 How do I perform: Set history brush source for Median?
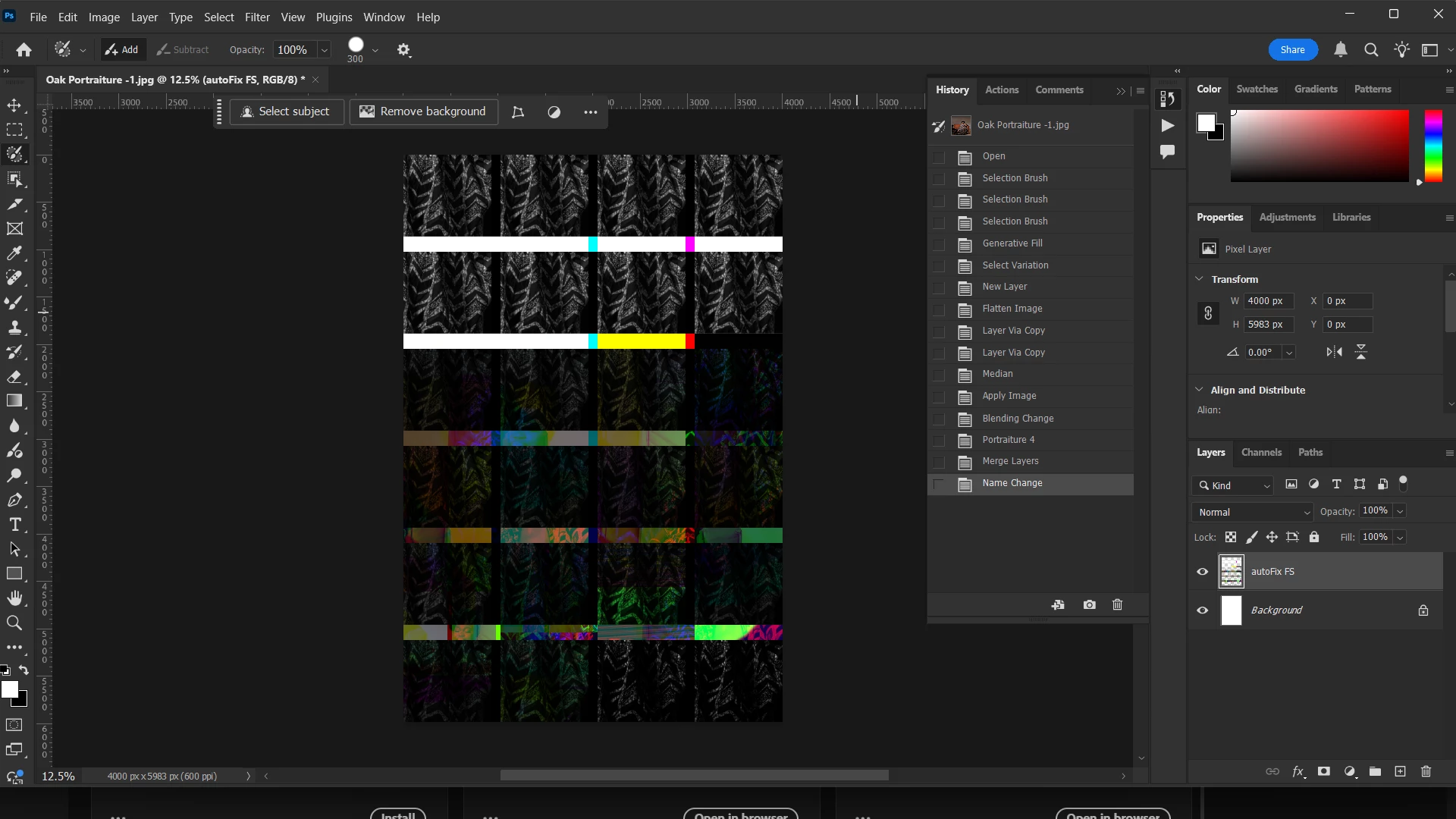pos(939,375)
